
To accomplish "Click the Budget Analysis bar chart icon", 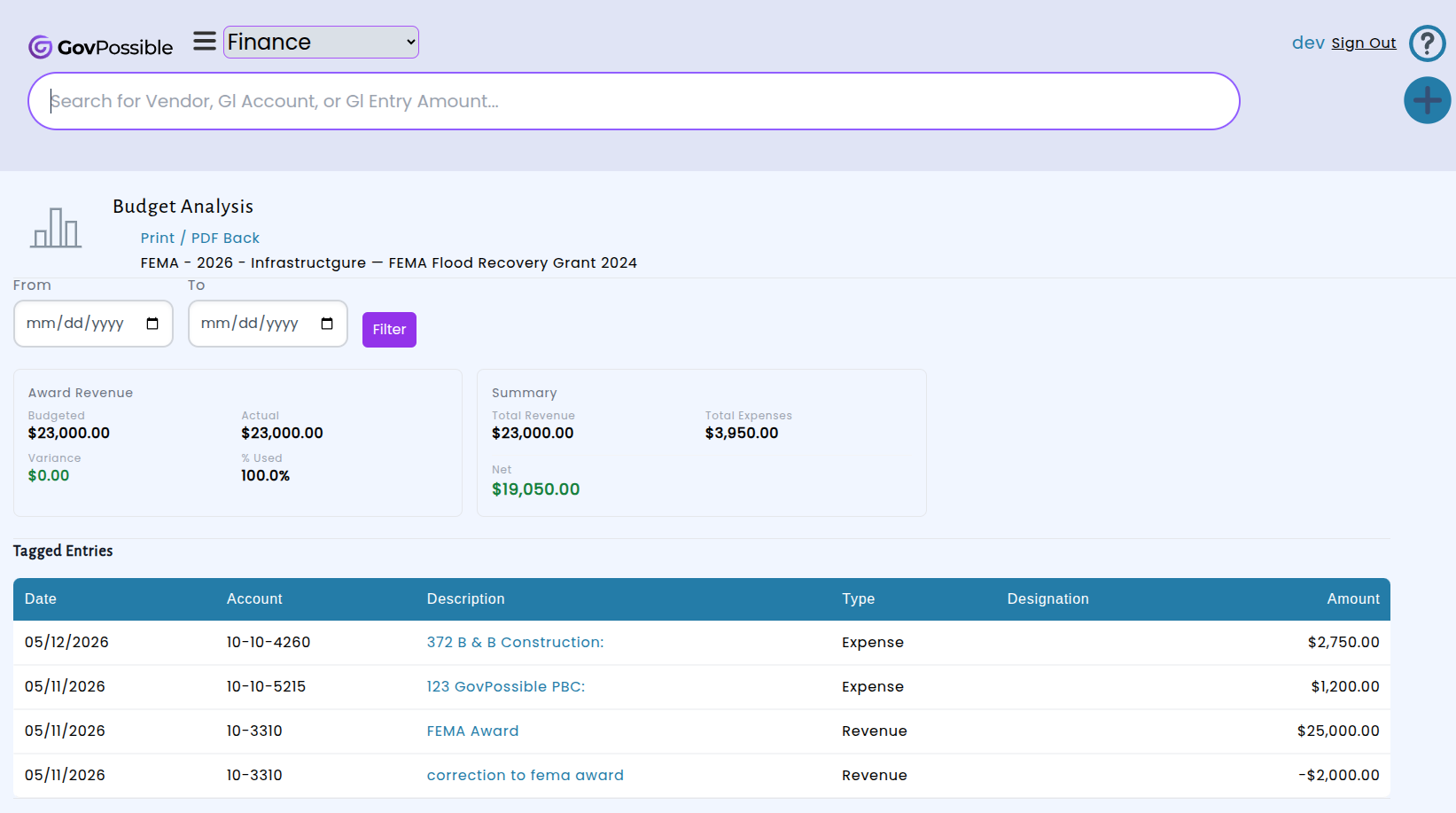I will pos(56,228).
